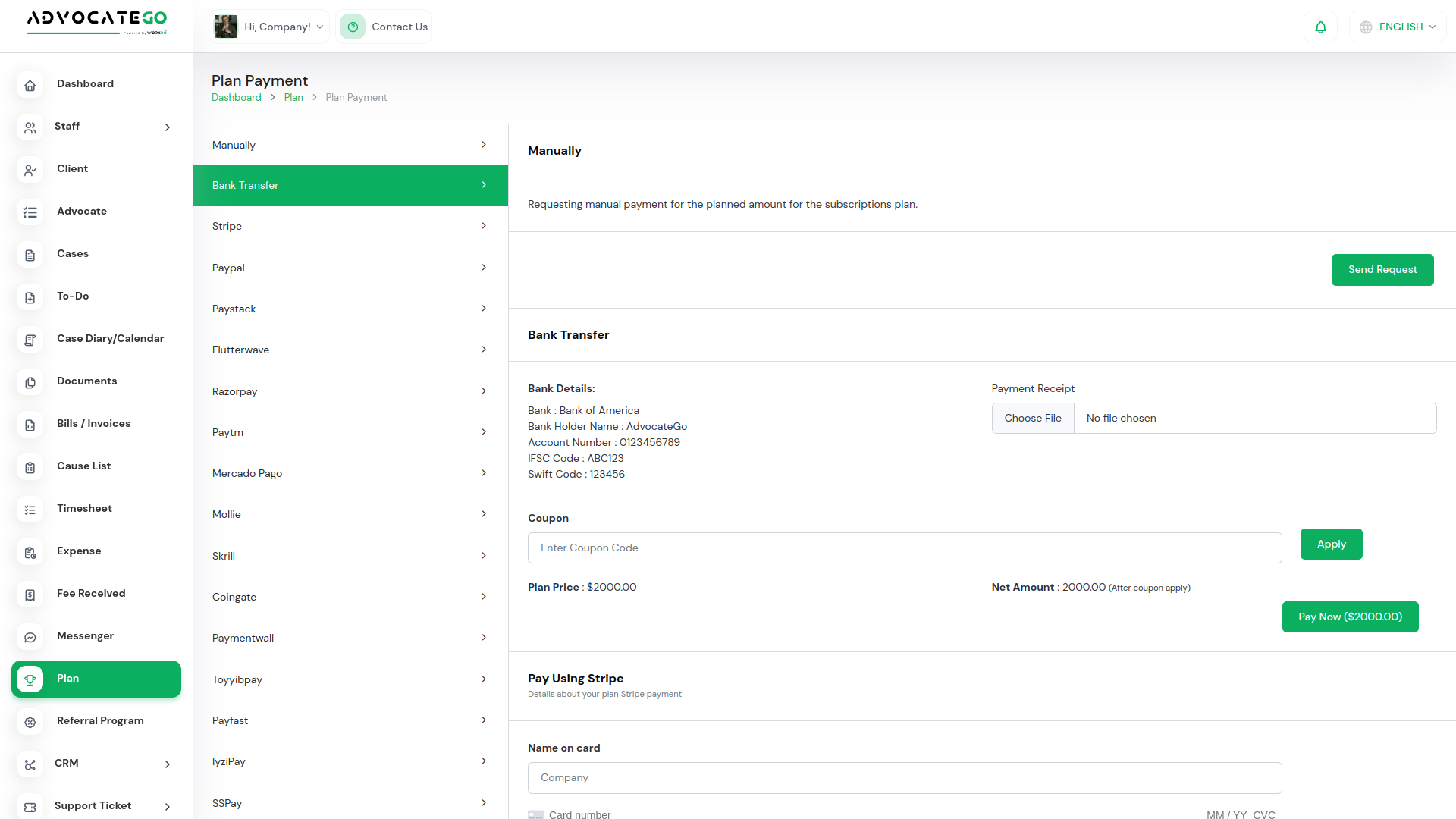Open the Dashboard home icon
Viewport: 1456px width, 819px height.
coord(30,85)
